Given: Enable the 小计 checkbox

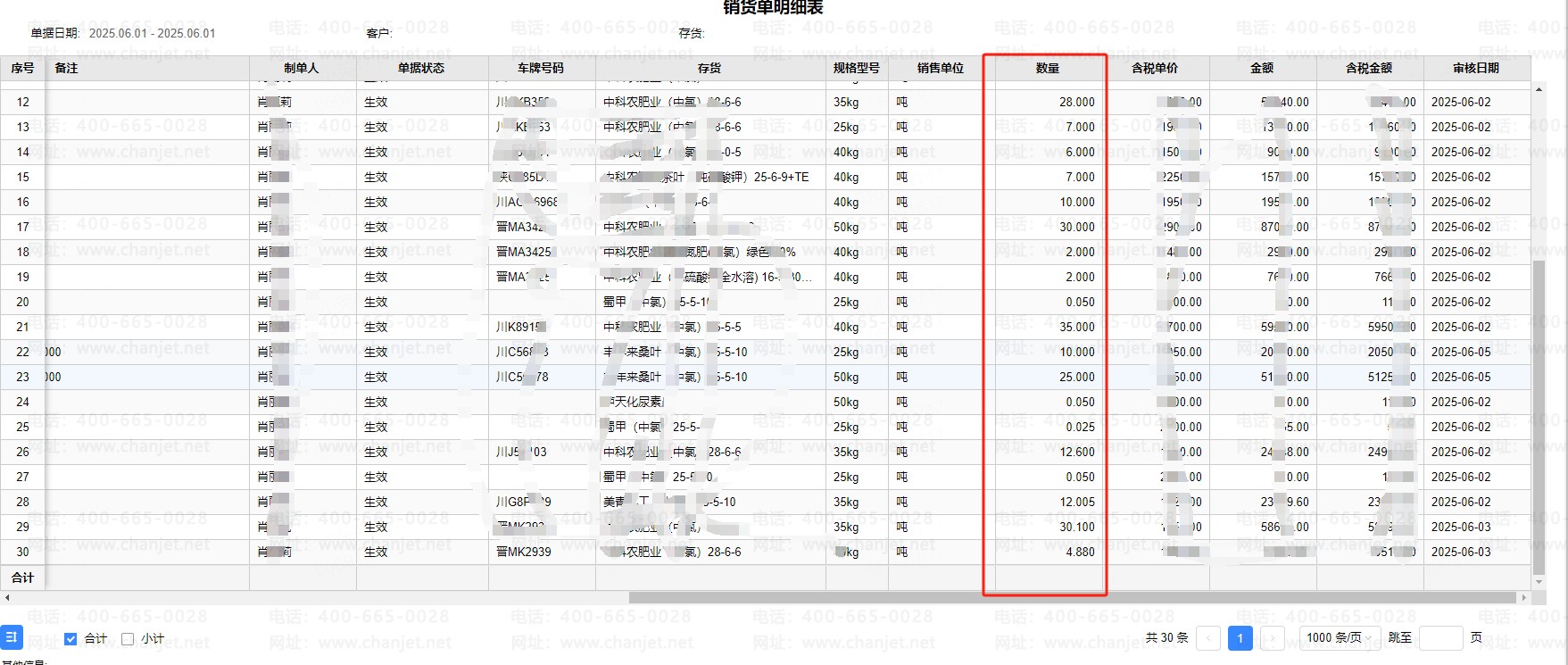Looking at the screenshot, I should 128,639.
